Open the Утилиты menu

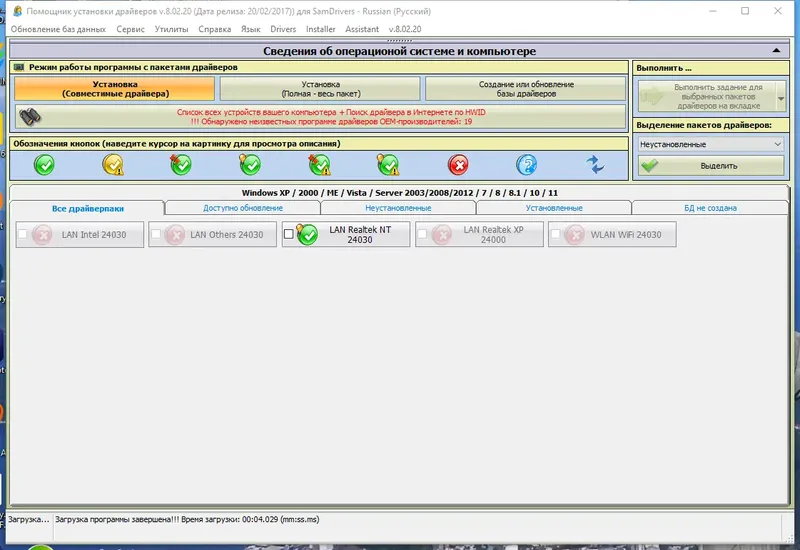(171, 29)
